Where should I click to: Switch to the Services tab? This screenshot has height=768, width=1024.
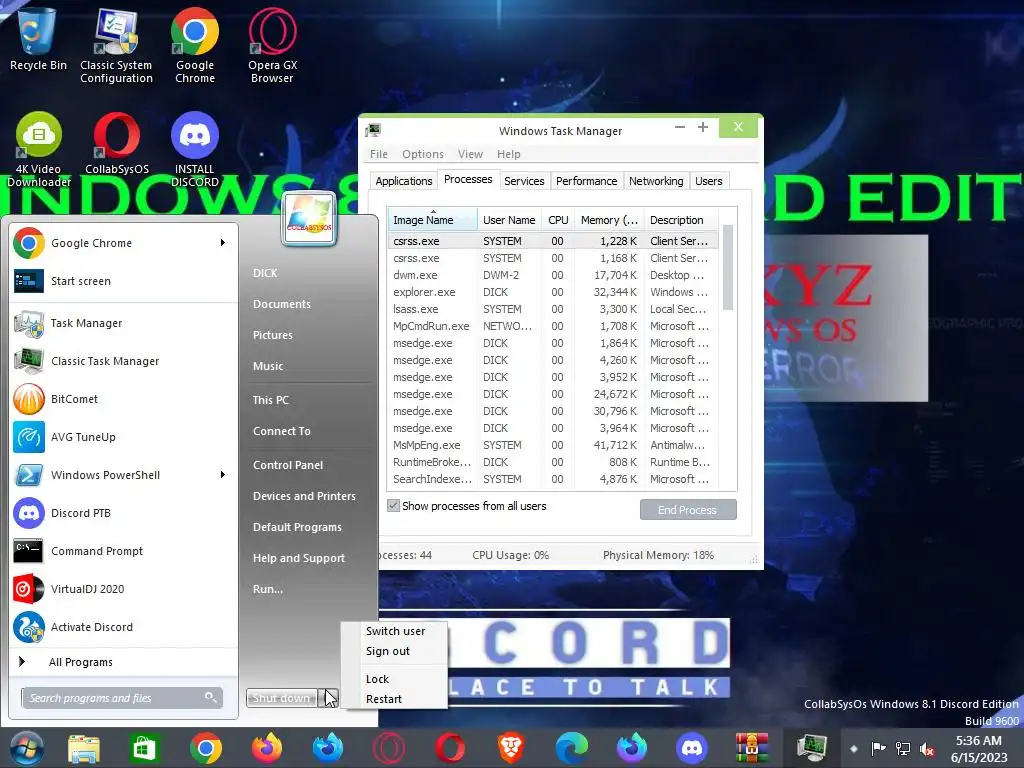[x=524, y=181]
